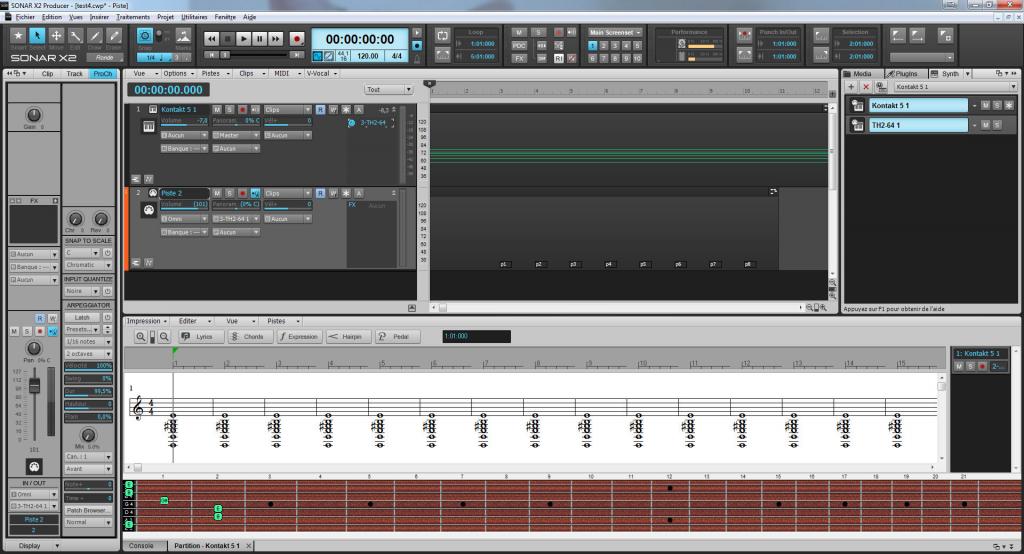Click the Pedal marking button
The image size is (1024, 554).
(396, 336)
